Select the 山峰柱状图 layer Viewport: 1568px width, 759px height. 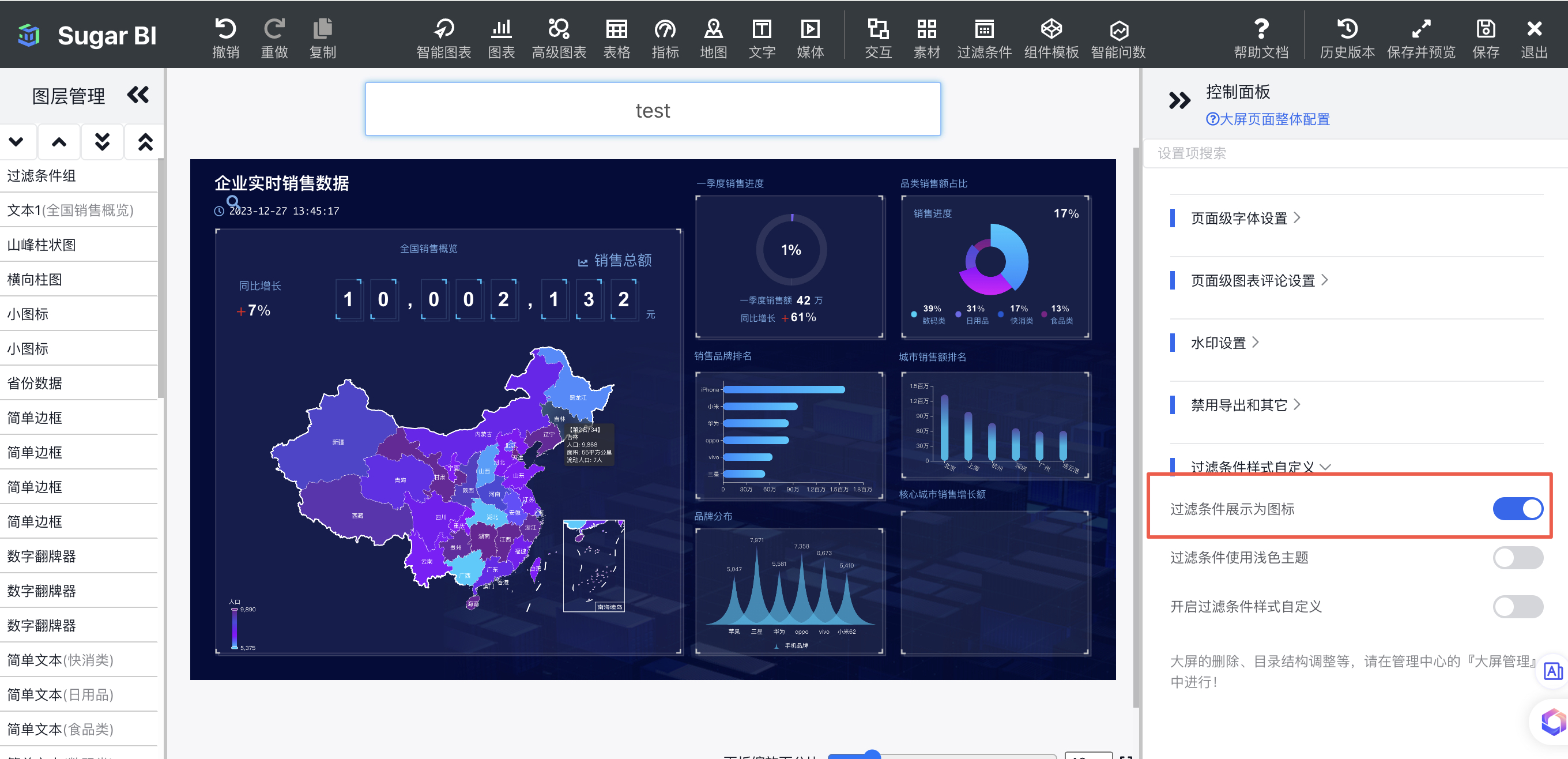[78, 245]
